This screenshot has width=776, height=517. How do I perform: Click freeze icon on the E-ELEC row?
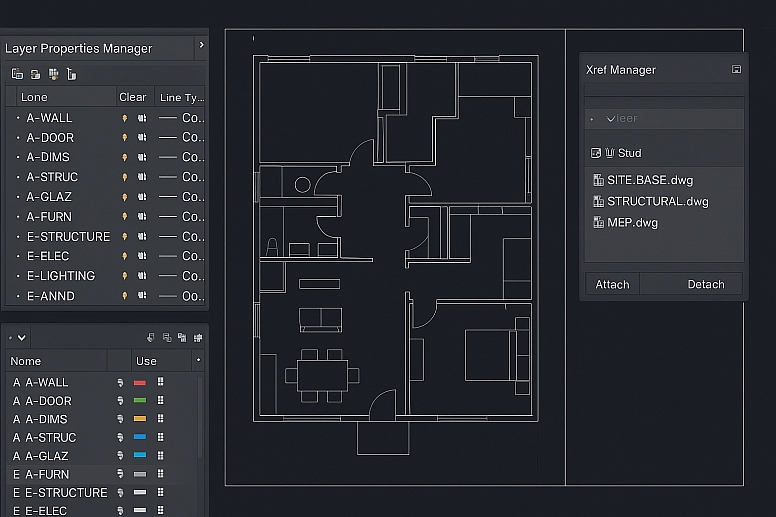pyautogui.click(x=142, y=256)
